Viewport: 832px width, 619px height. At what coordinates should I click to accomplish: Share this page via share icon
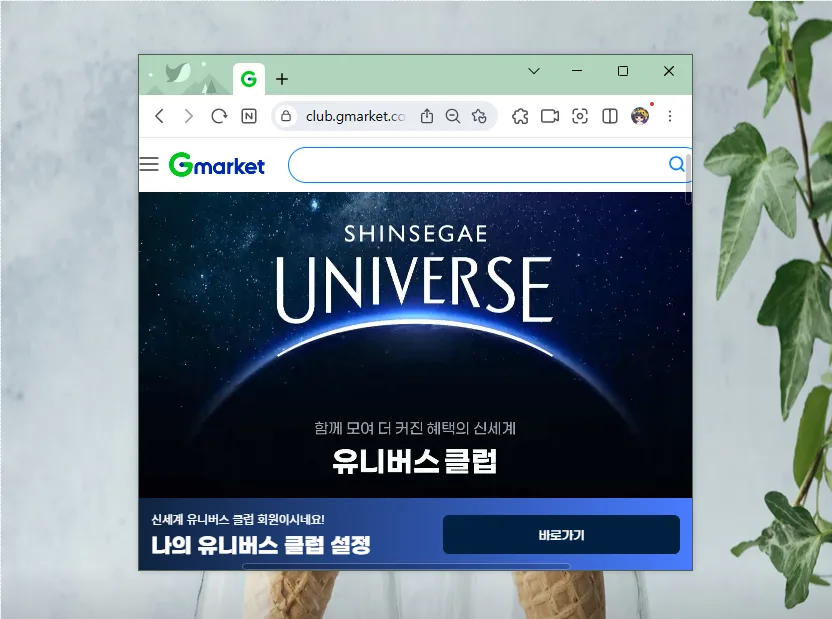tap(427, 116)
